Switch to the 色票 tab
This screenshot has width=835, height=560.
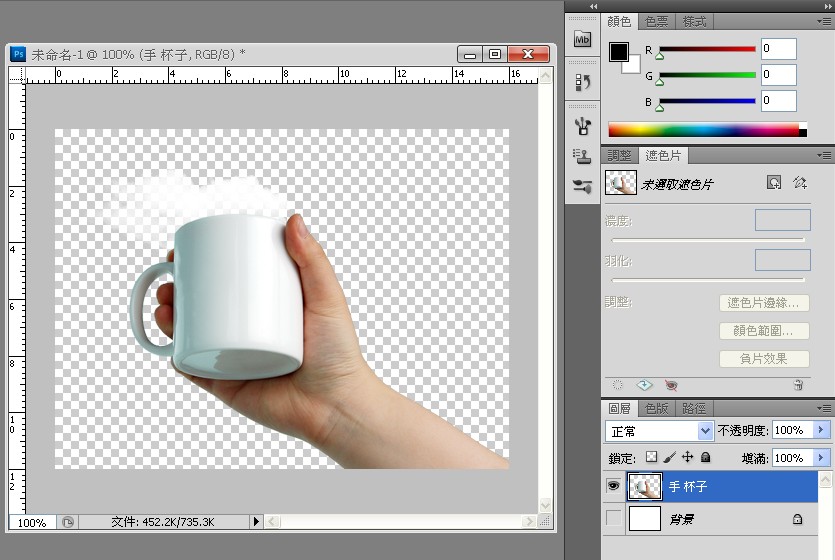pyautogui.click(x=657, y=22)
